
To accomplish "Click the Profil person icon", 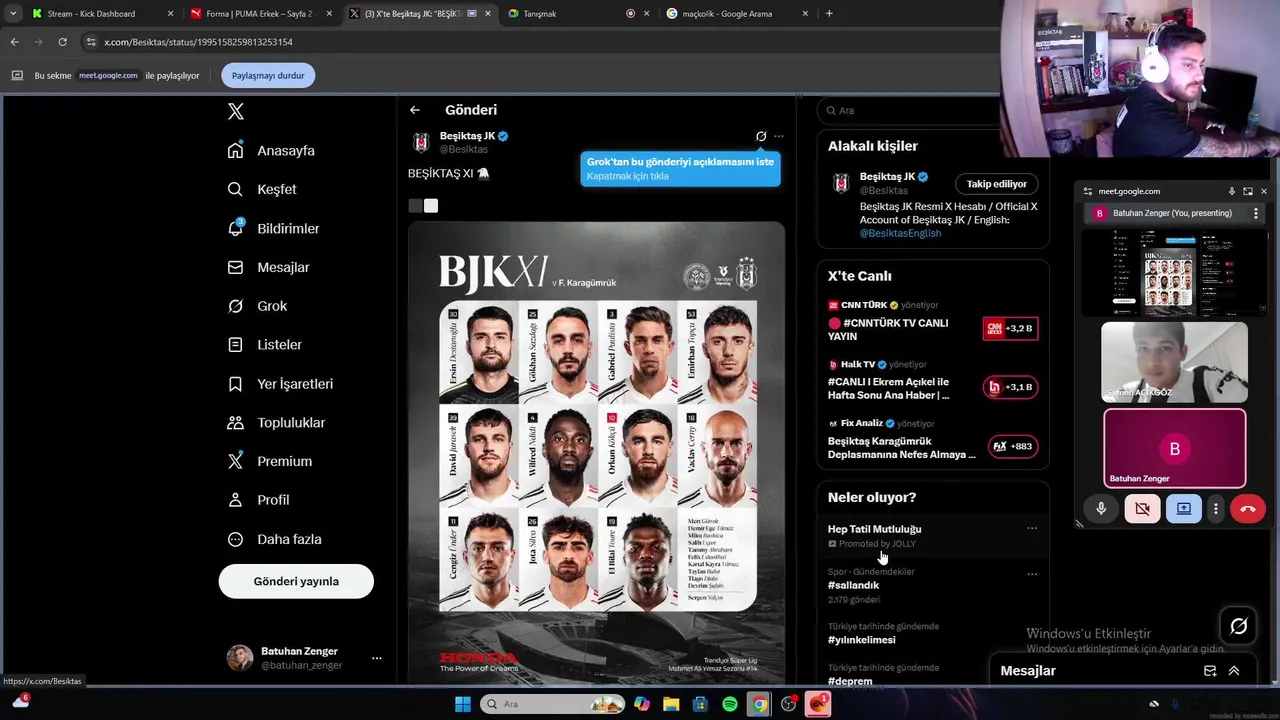I will pos(235,500).
